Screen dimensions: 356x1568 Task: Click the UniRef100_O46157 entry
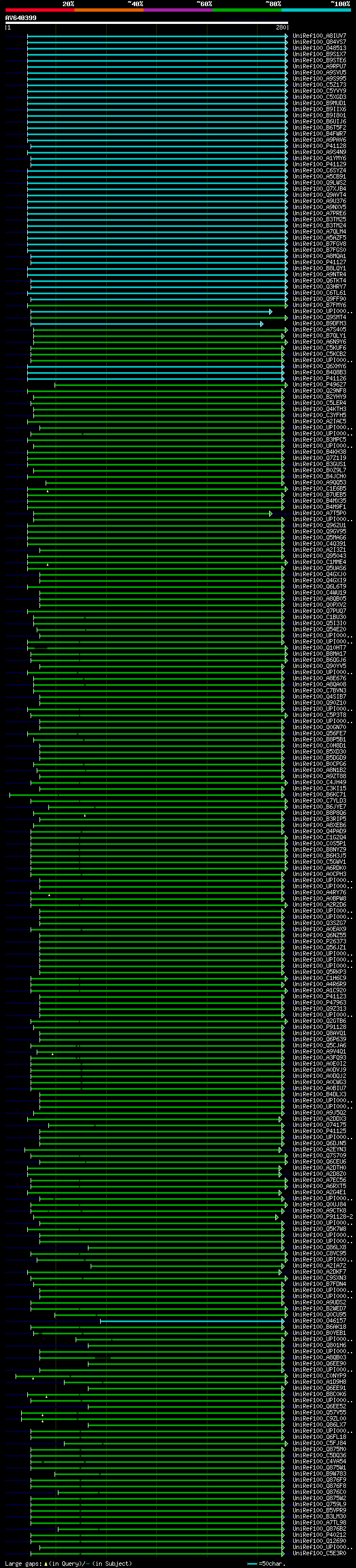[x=319, y=1321]
